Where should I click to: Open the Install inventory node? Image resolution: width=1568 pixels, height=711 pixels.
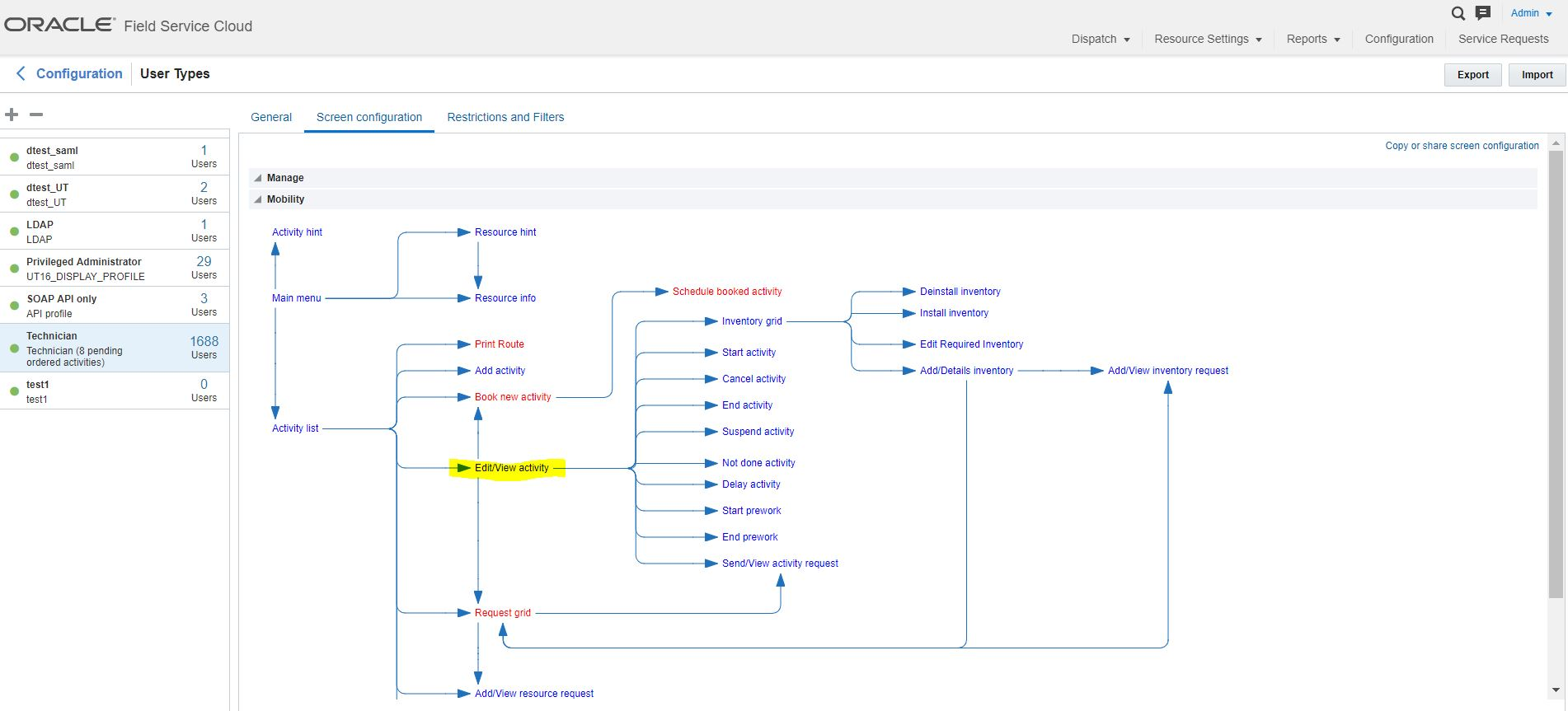point(954,313)
